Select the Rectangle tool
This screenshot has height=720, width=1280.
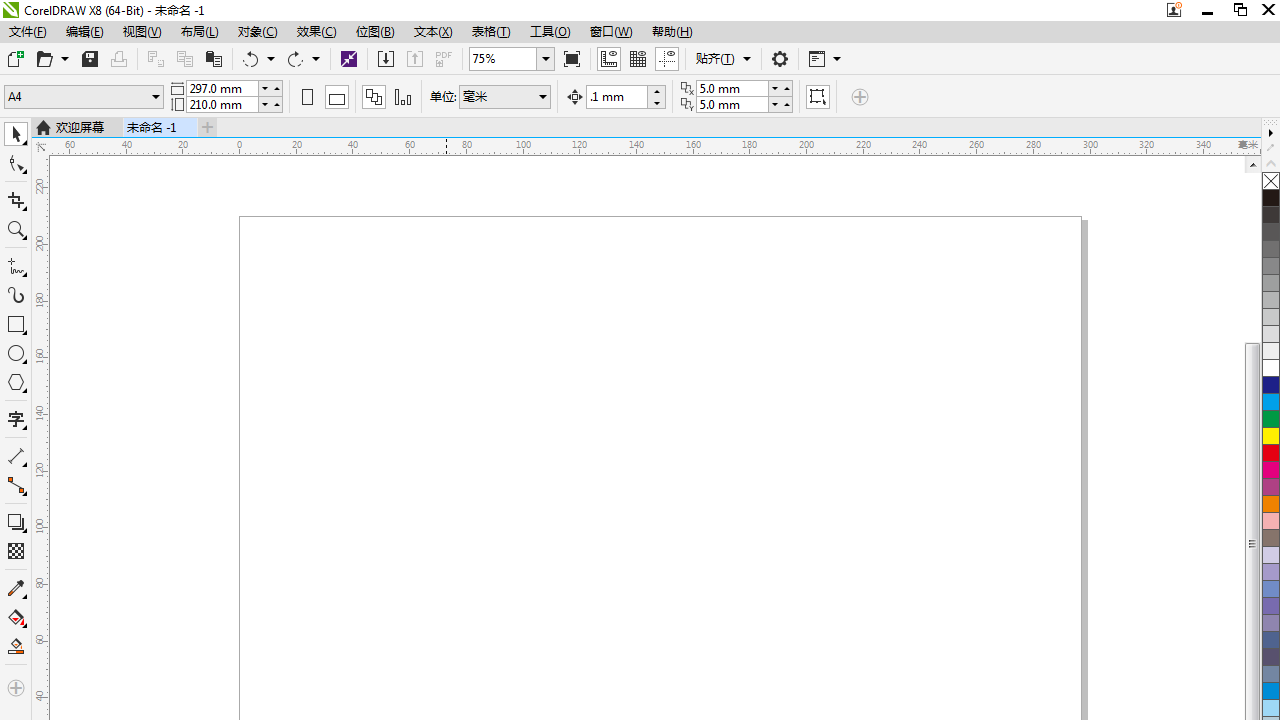click(x=16, y=325)
